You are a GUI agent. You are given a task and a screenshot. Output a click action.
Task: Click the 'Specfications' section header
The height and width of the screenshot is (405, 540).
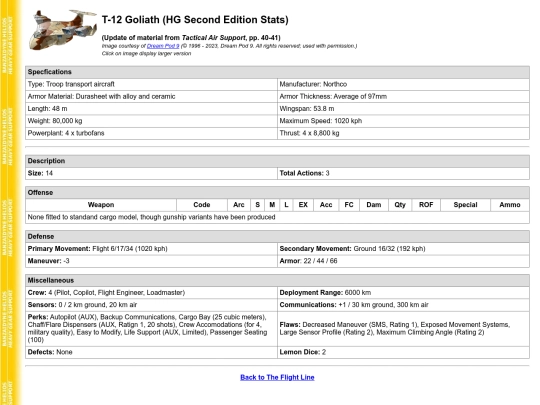click(x=277, y=72)
